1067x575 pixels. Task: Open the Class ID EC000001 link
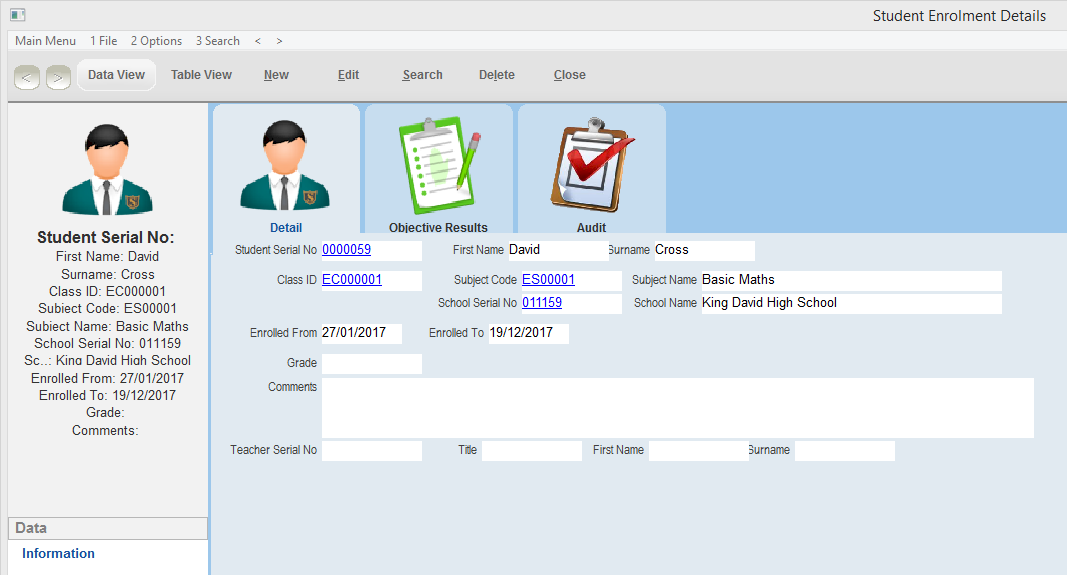[351, 280]
